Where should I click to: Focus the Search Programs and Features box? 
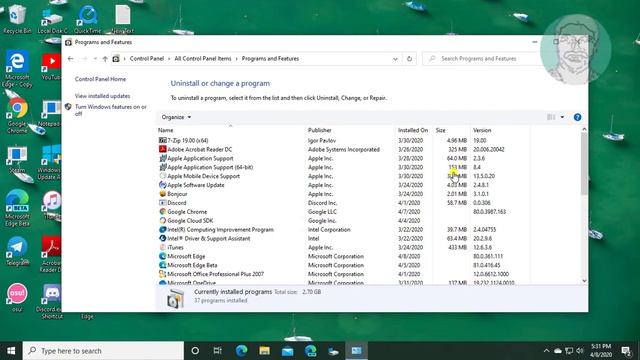(482, 59)
